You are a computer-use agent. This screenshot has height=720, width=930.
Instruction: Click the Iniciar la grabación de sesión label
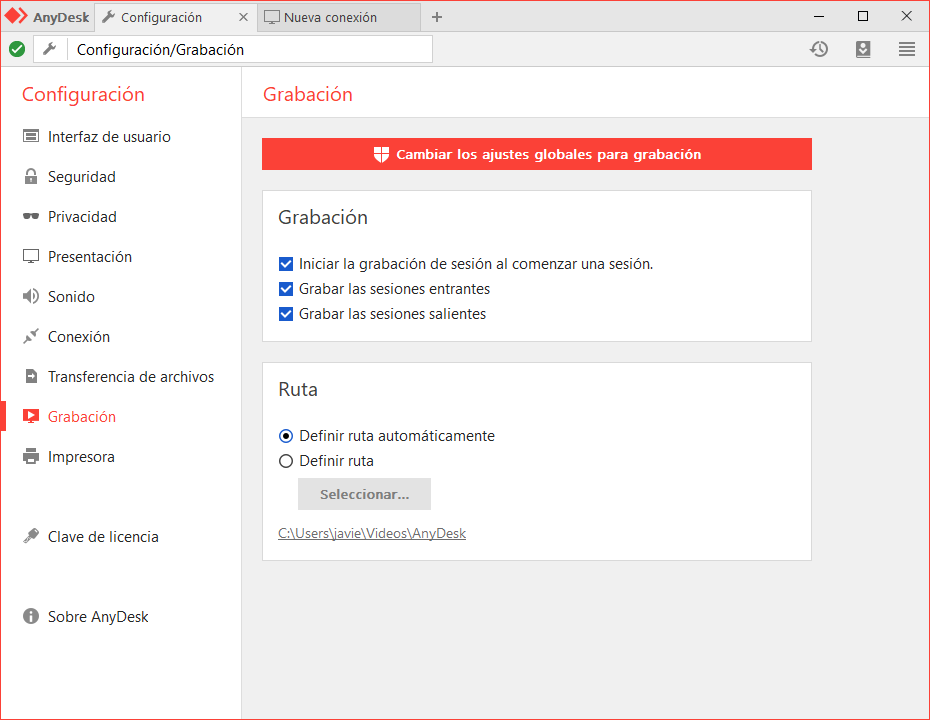[x=476, y=264]
